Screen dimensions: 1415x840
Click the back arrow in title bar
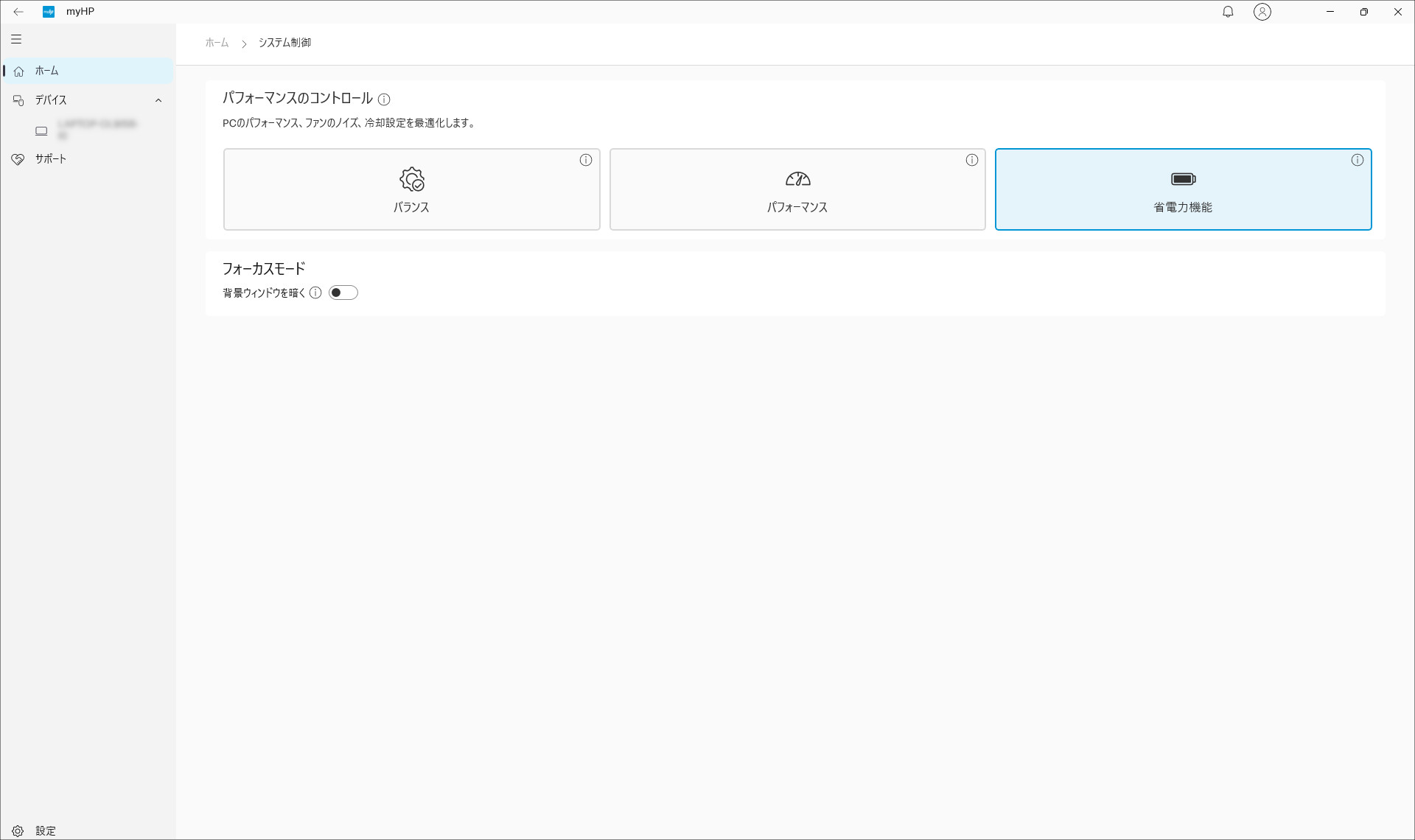tap(18, 12)
